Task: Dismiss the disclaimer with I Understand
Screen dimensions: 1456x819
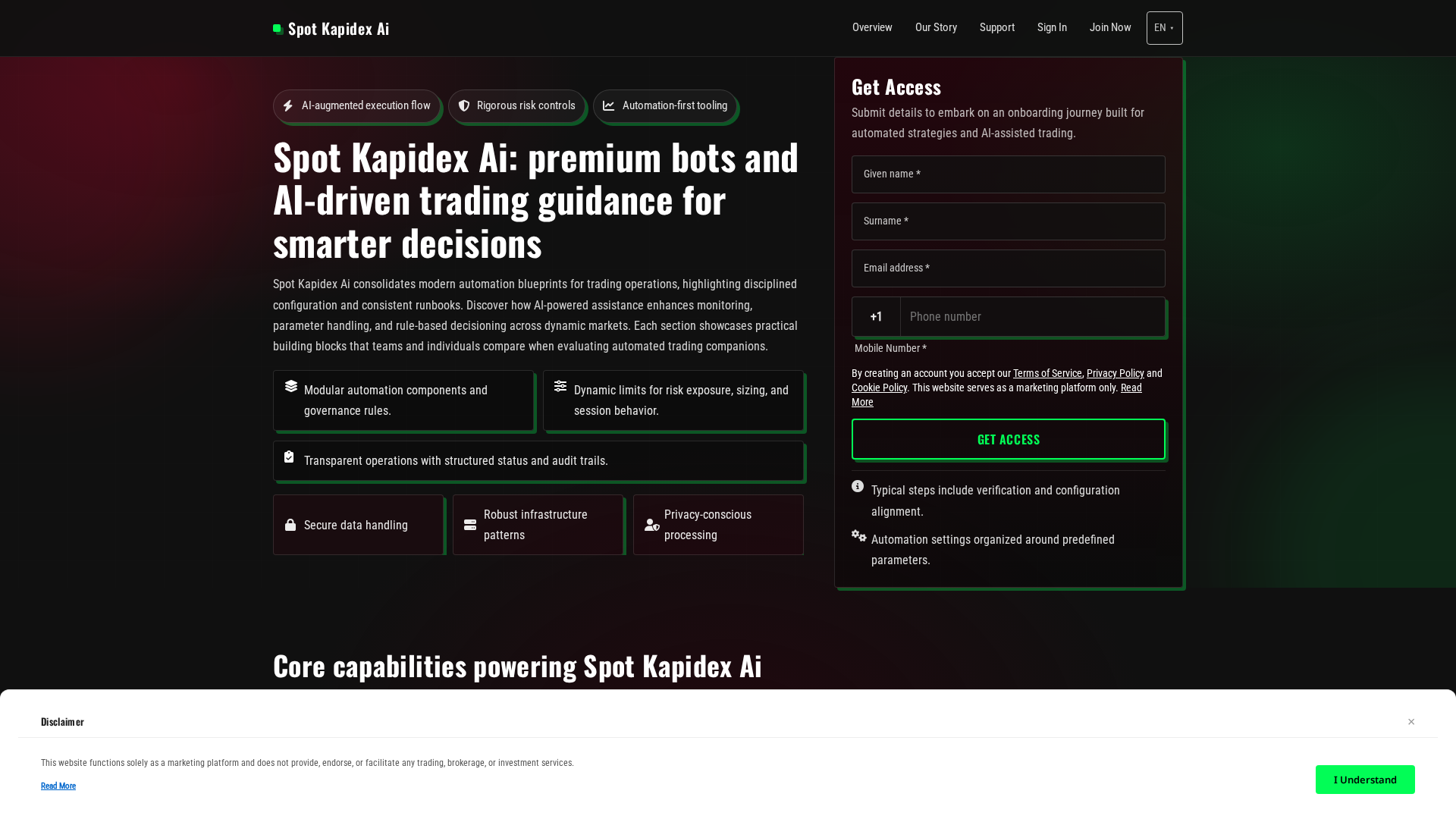Action: [1364, 780]
